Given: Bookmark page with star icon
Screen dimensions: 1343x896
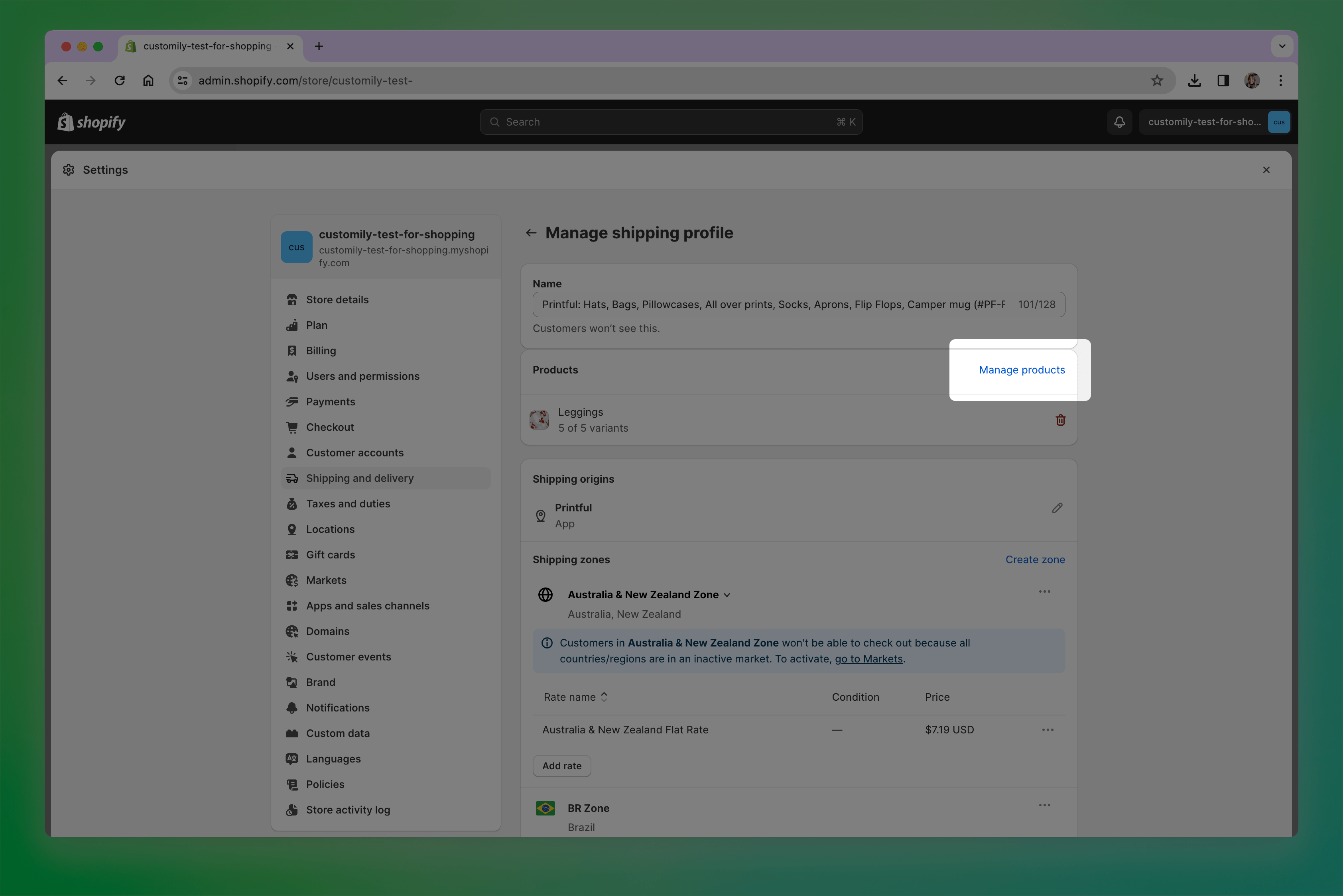Looking at the screenshot, I should [x=1157, y=81].
